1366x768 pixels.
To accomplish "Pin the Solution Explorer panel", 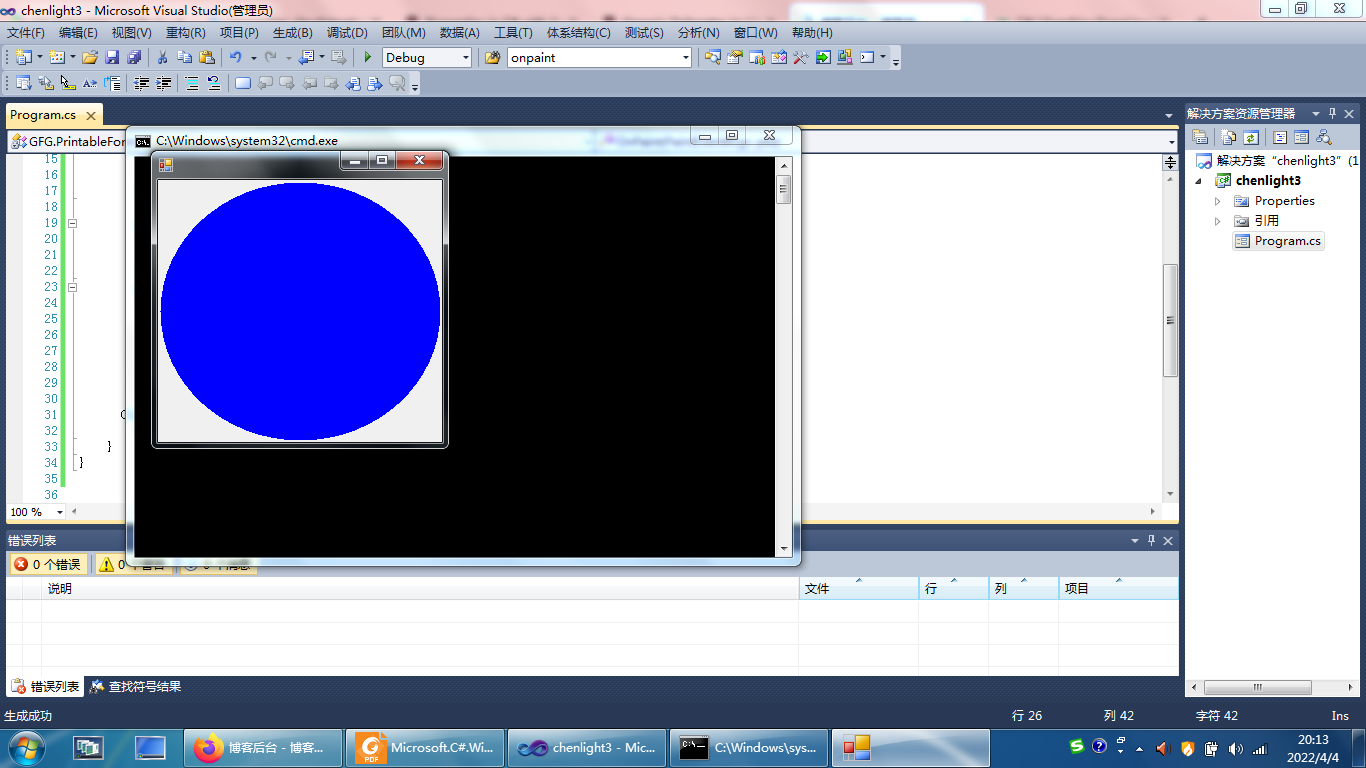I will point(1332,114).
